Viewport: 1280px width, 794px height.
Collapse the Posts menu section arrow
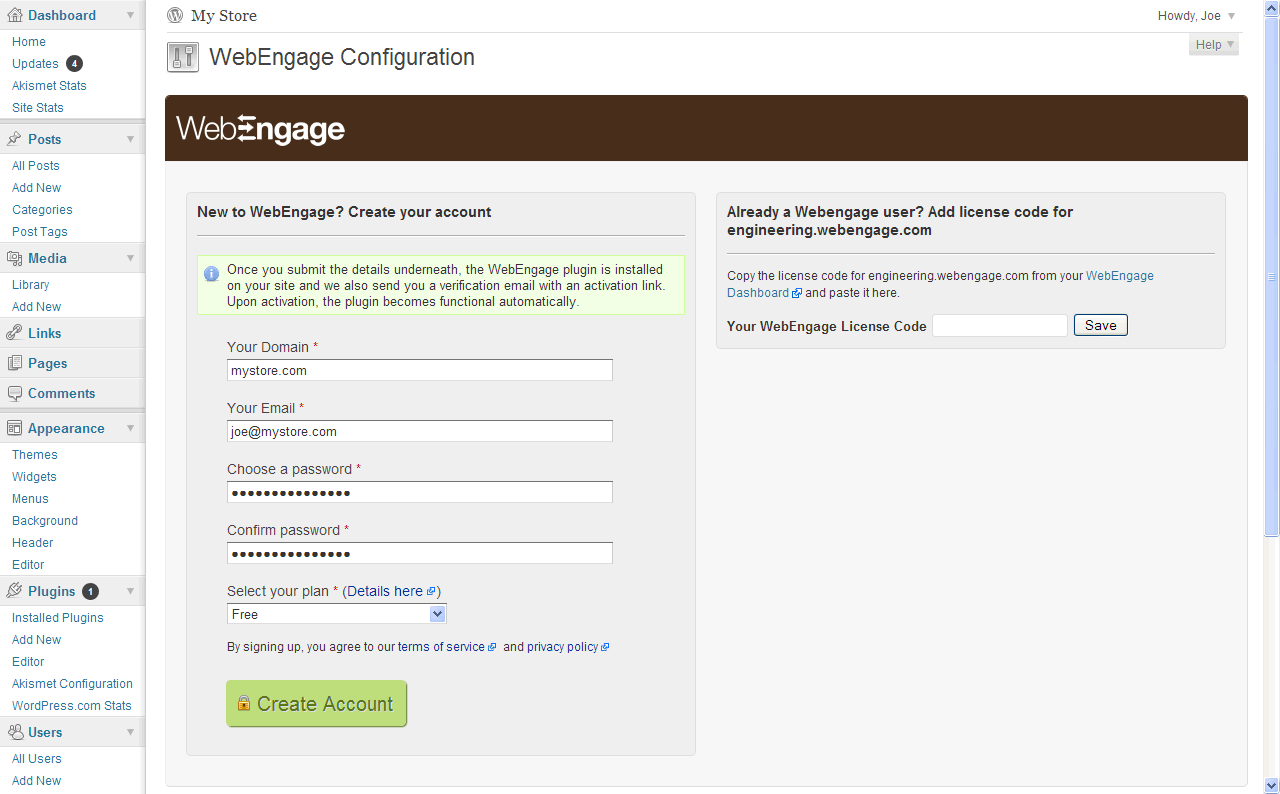click(130, 139)
